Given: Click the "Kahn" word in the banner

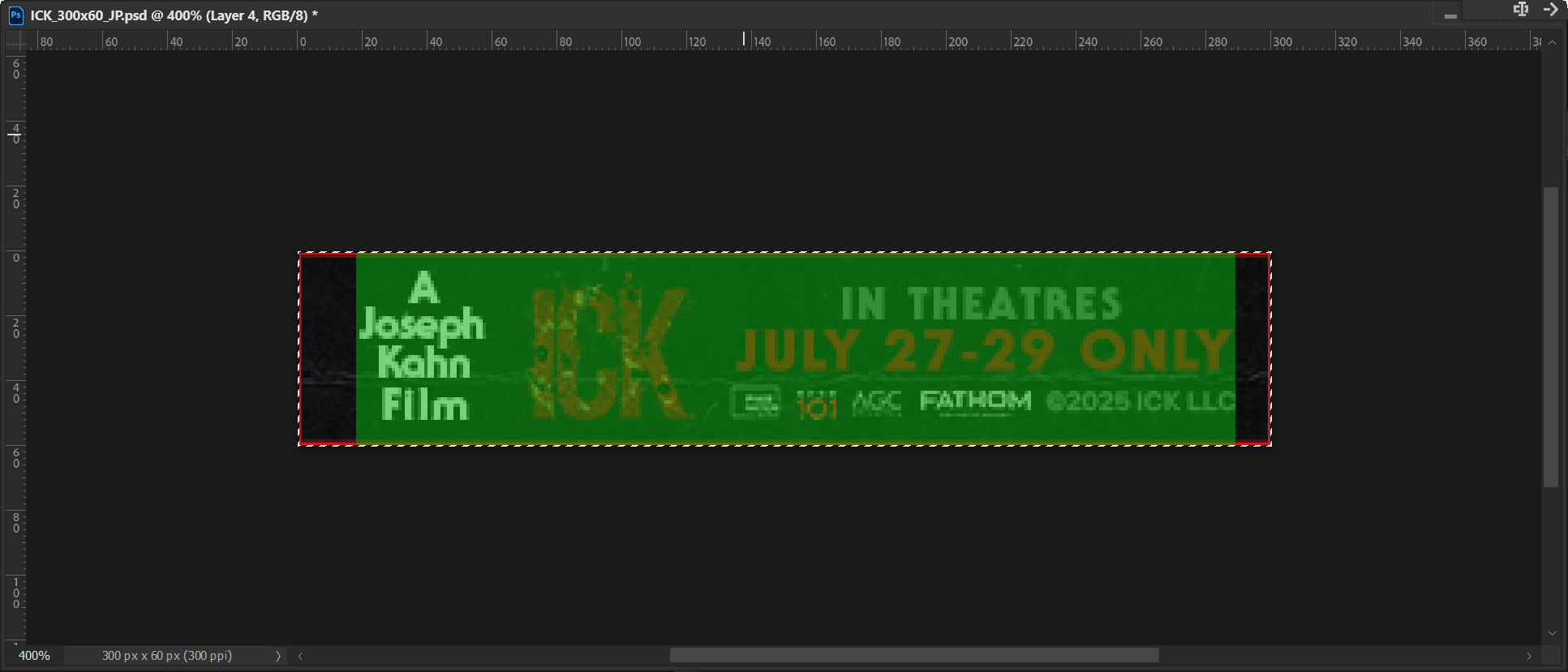Looking at the screenshot, I should coord(423,362).
